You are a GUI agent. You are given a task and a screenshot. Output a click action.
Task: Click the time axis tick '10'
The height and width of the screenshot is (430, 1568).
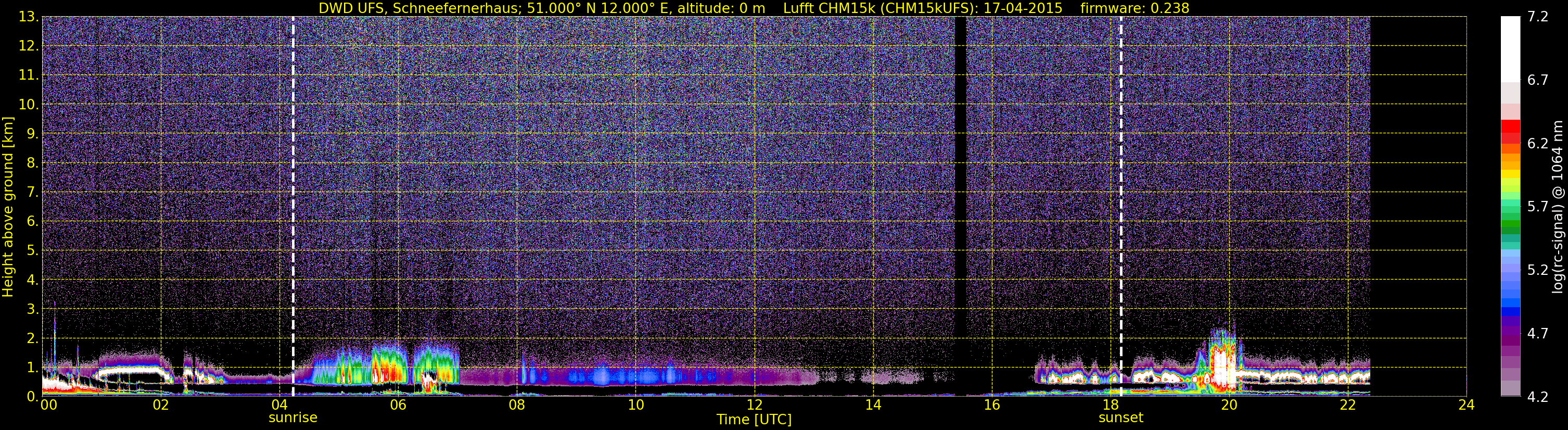tap(635, 406)
